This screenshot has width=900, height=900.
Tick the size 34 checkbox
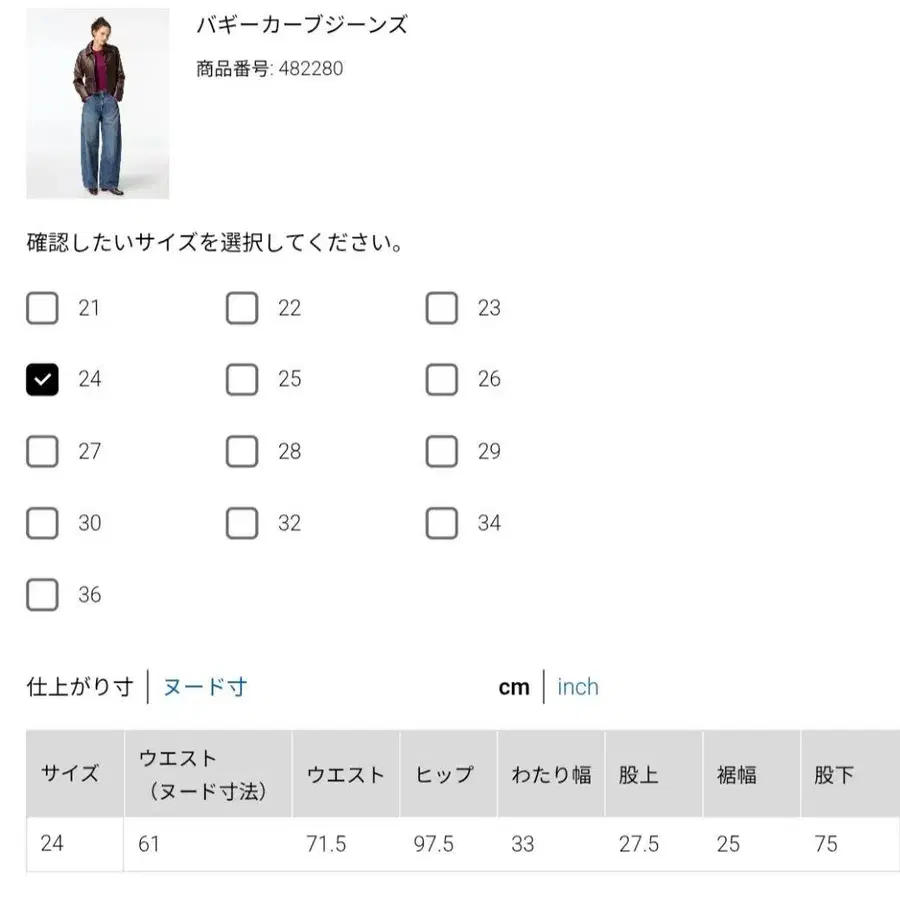tap(442, 523)
